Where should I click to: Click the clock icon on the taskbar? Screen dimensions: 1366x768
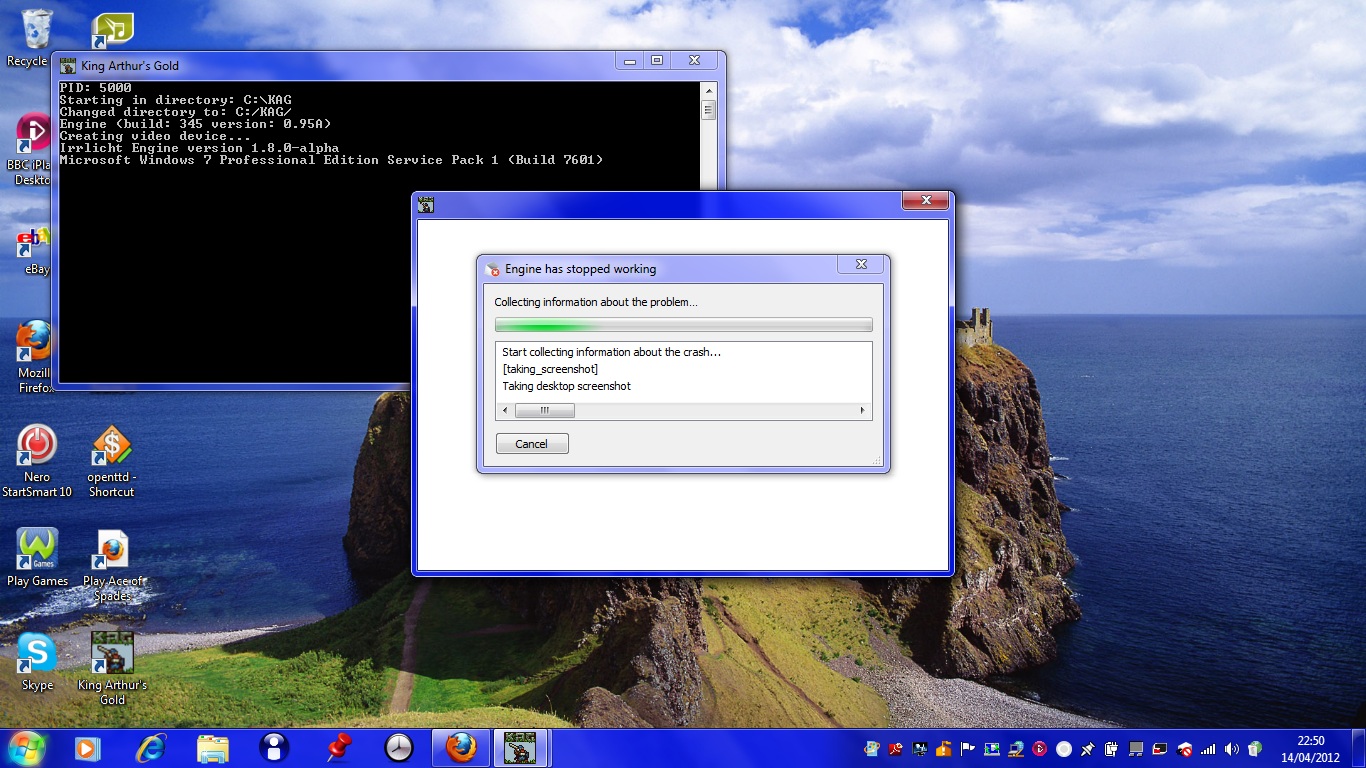coord(399,748)
